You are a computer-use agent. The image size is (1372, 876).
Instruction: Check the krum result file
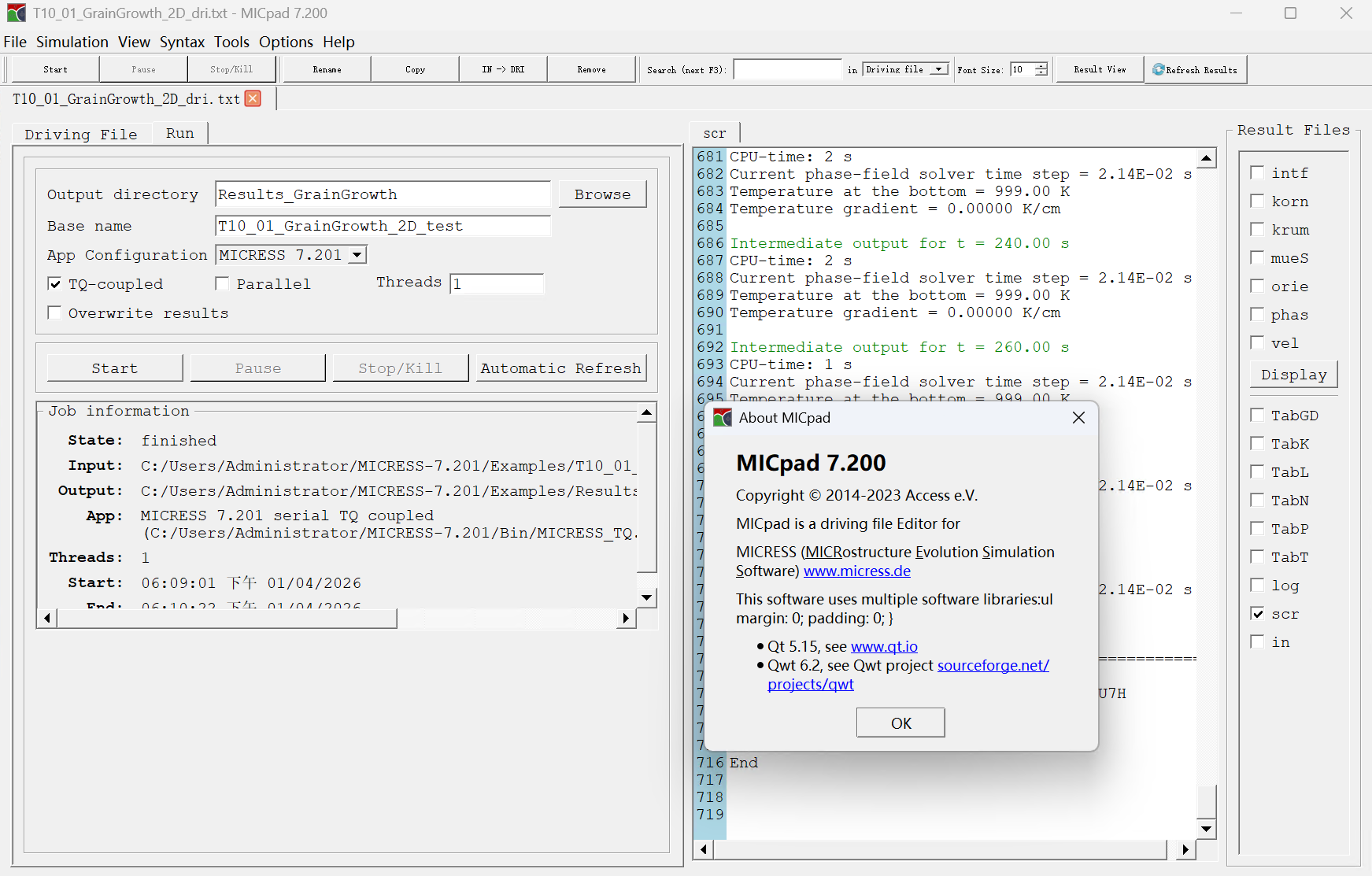(1258, 230)
